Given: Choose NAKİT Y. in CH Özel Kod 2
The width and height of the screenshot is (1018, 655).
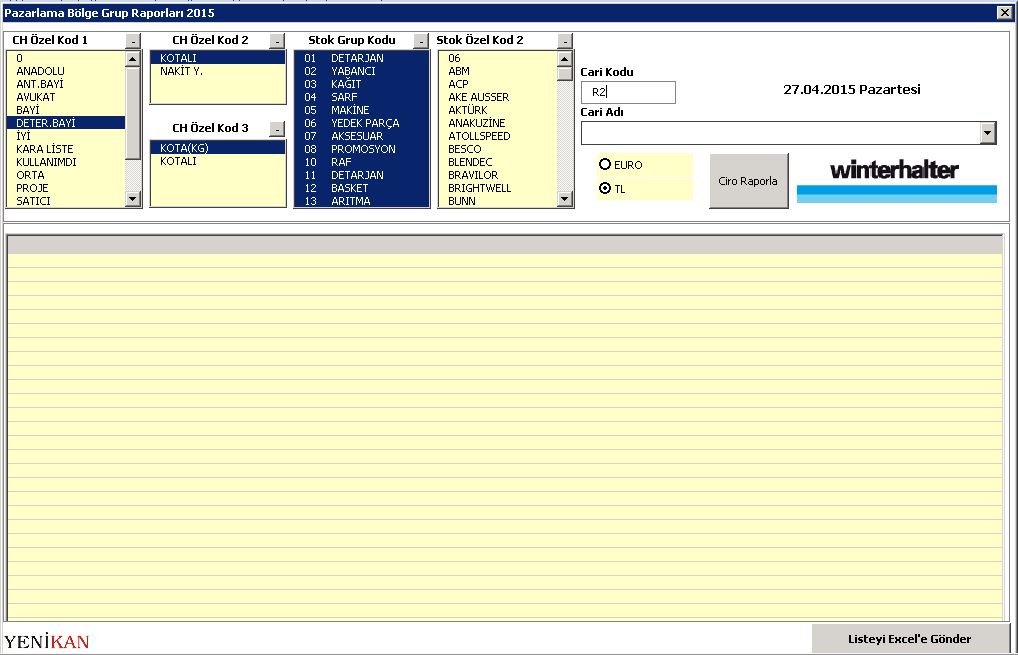Looking at the screenshot, I should pos(182,71).
